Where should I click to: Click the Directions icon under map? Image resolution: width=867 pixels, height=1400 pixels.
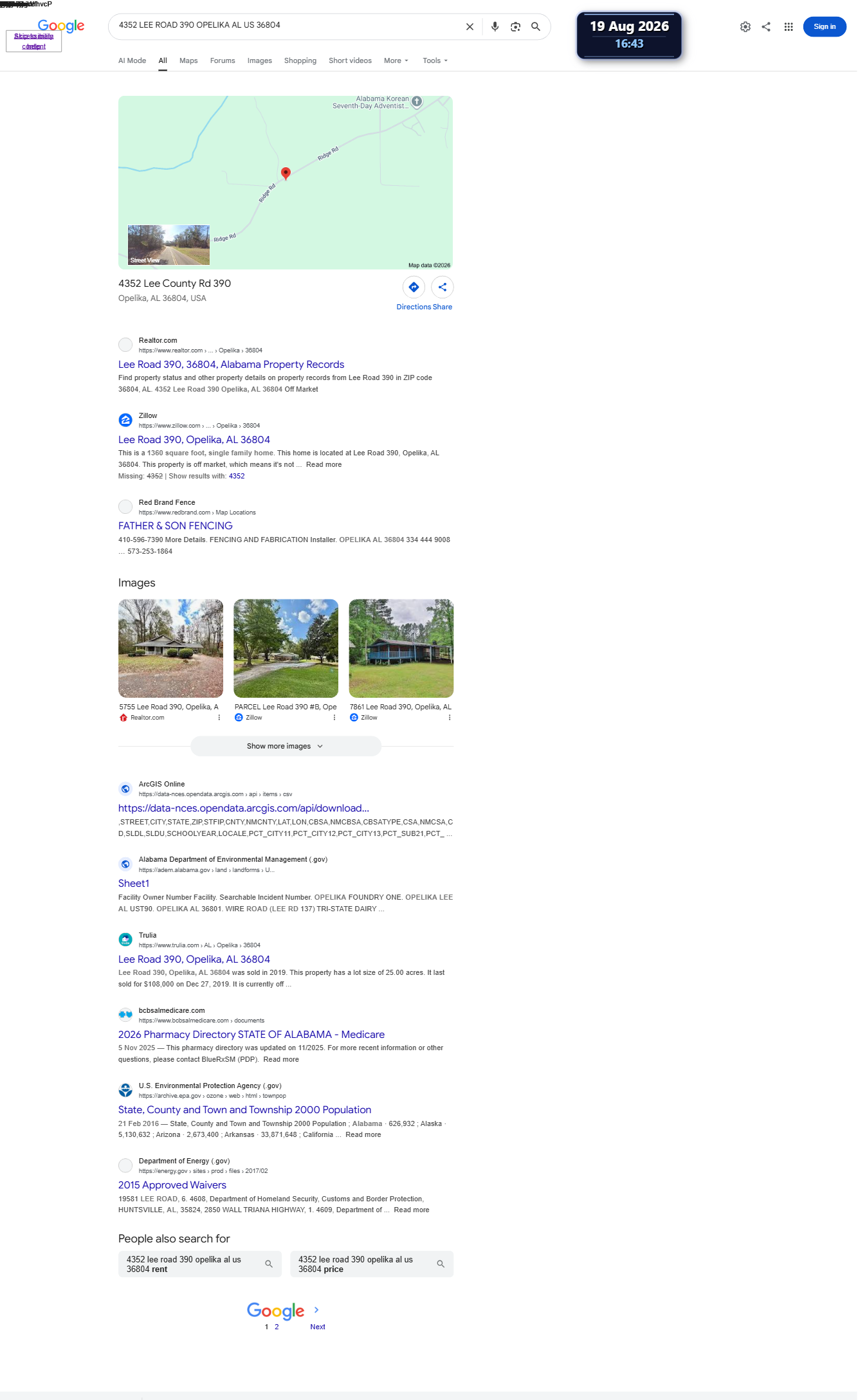414,287
